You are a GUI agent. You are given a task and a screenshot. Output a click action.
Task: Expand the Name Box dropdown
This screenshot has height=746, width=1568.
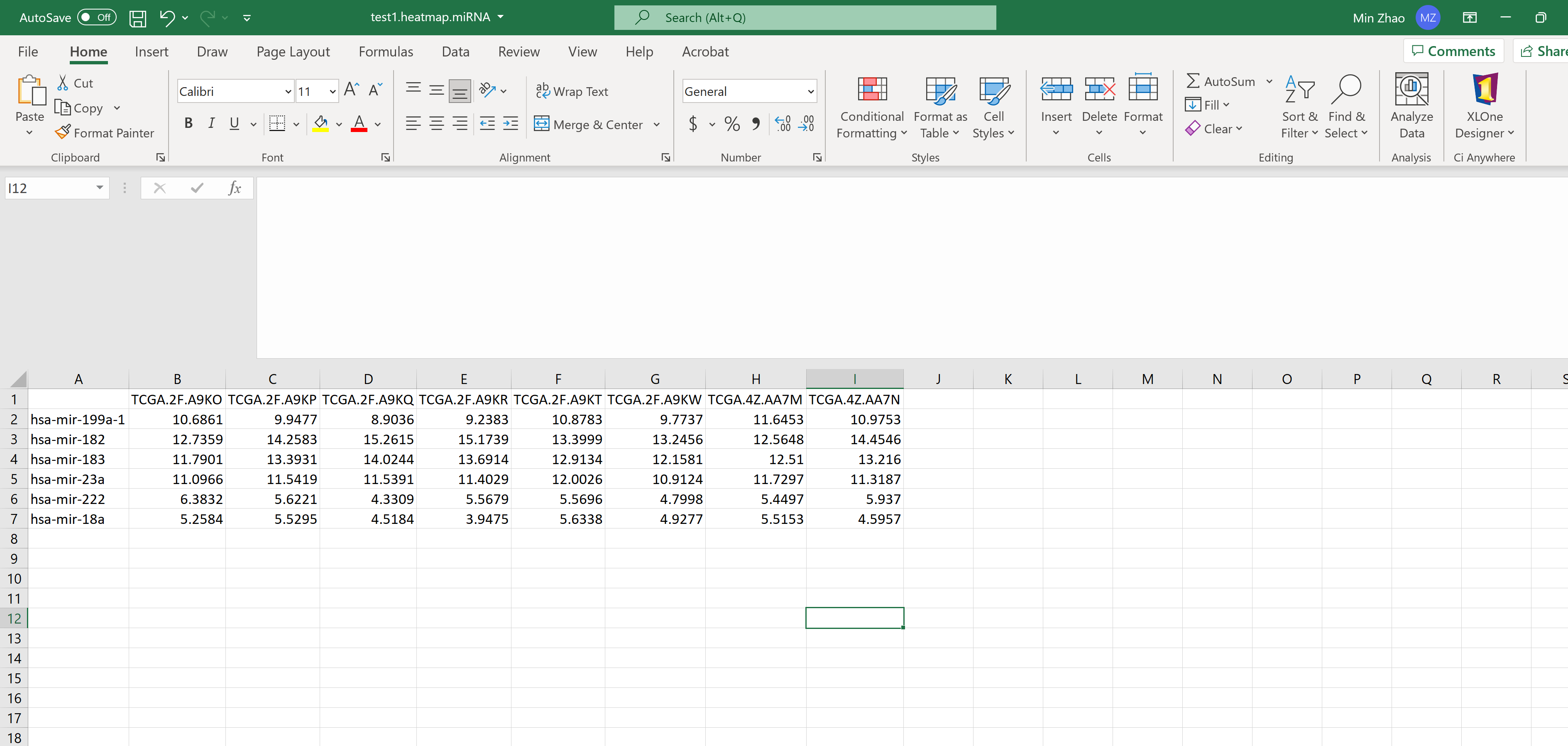99,188
